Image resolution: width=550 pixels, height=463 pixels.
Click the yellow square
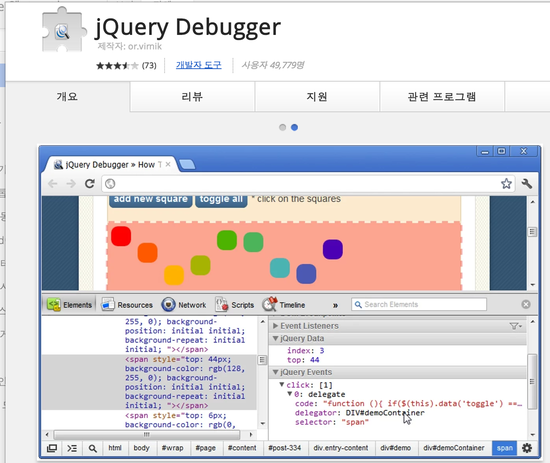click(x=174, y=275)
